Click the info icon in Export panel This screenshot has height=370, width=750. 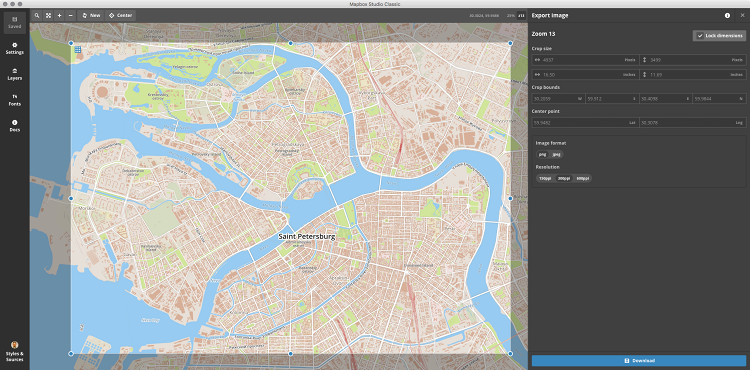coord(727,15)
